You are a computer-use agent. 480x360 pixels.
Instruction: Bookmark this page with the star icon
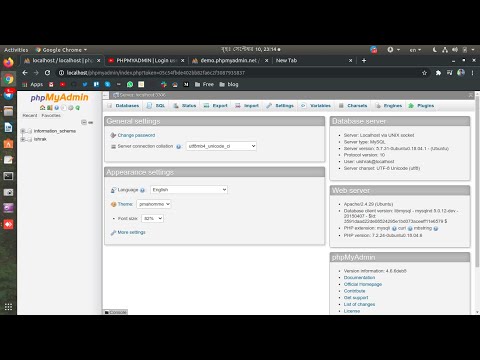coord(424,73)
